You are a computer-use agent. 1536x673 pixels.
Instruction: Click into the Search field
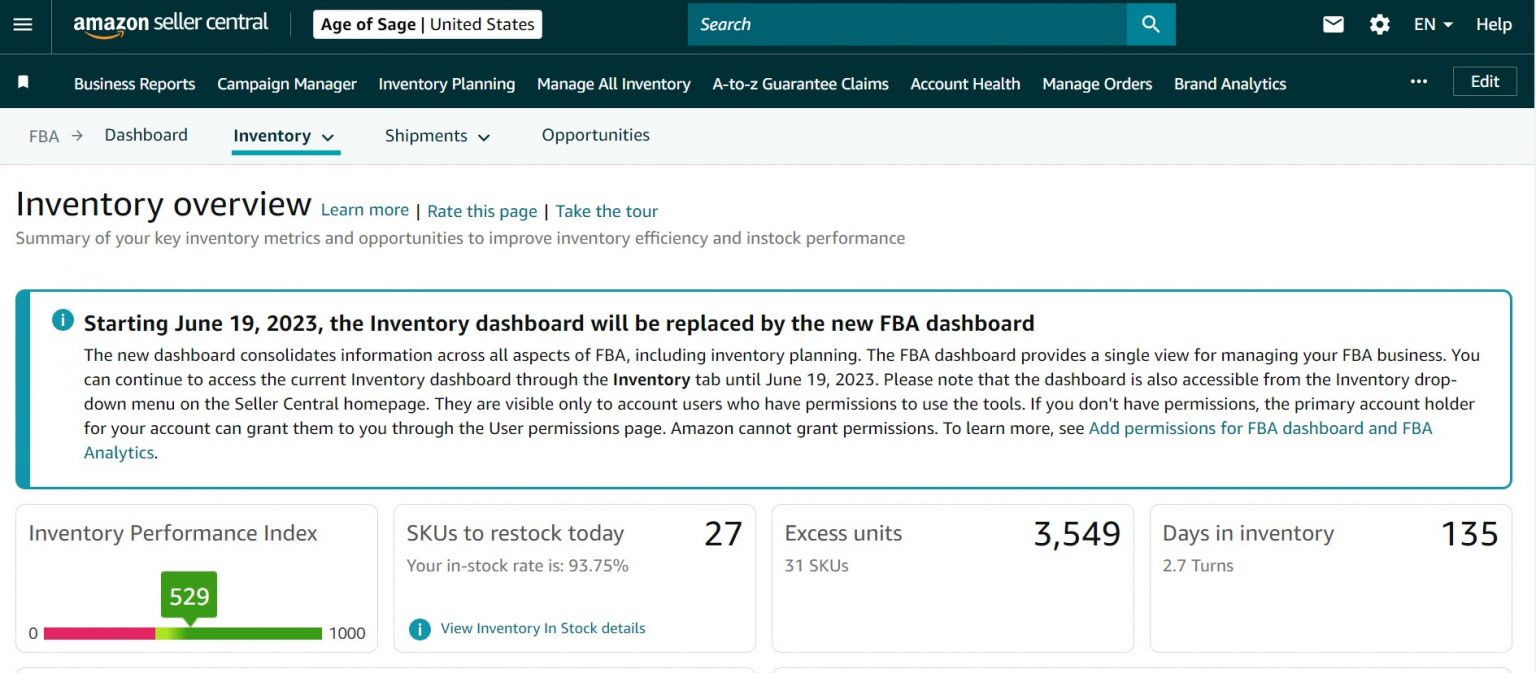(907, 24)
